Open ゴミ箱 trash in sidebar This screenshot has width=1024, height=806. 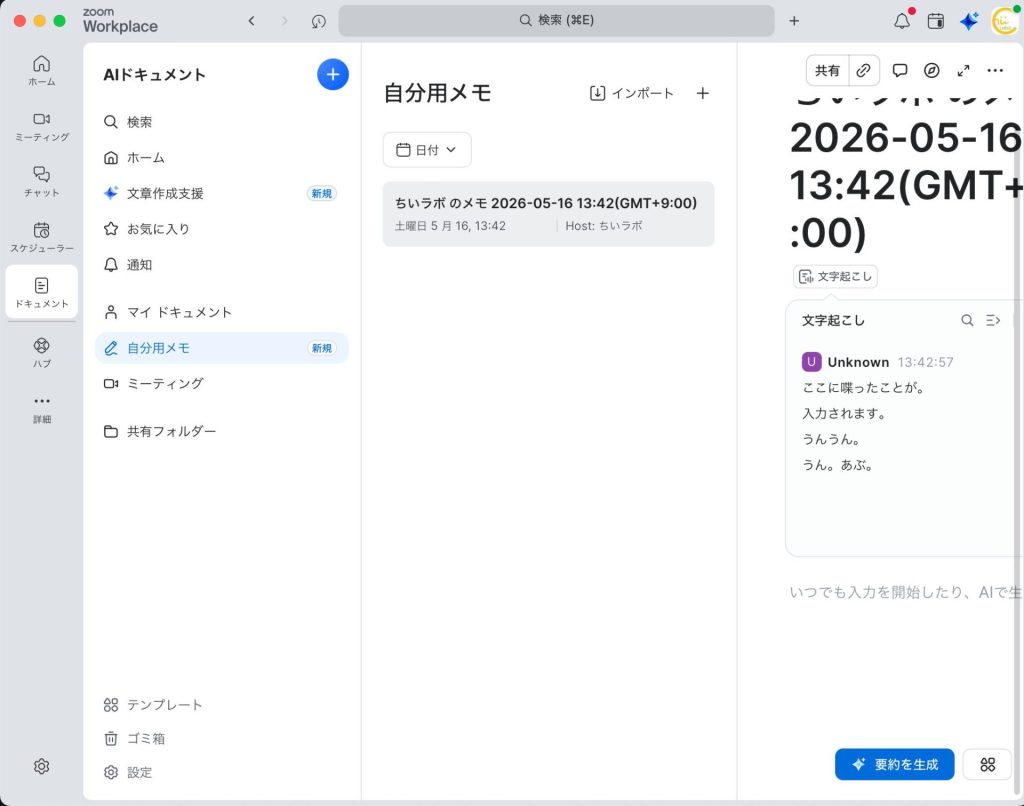point(135,739)
